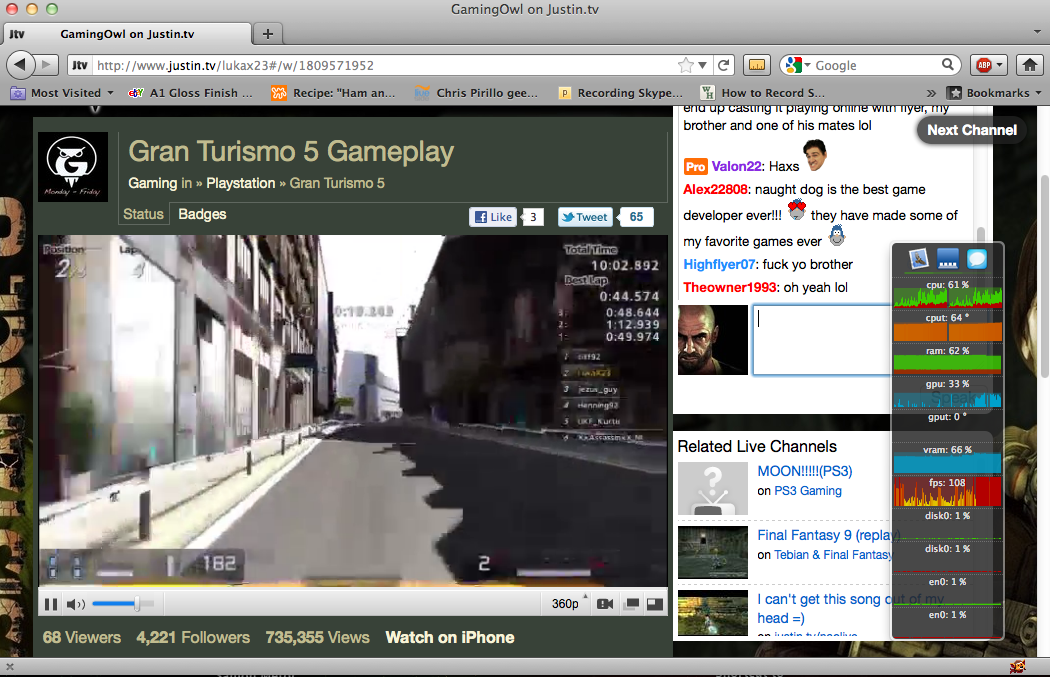Bookmark this page with the star icon
Image resolution: width=1050 pixels, height=677 pixels.
[686, 65]
